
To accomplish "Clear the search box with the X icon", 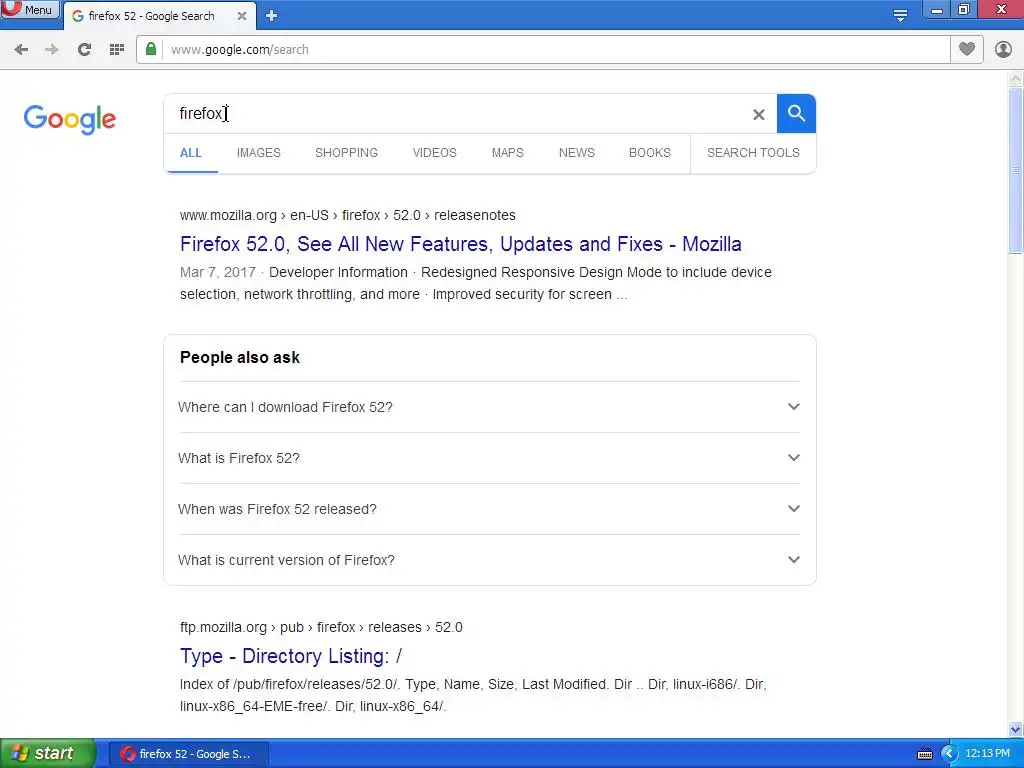I will point(758,114).
